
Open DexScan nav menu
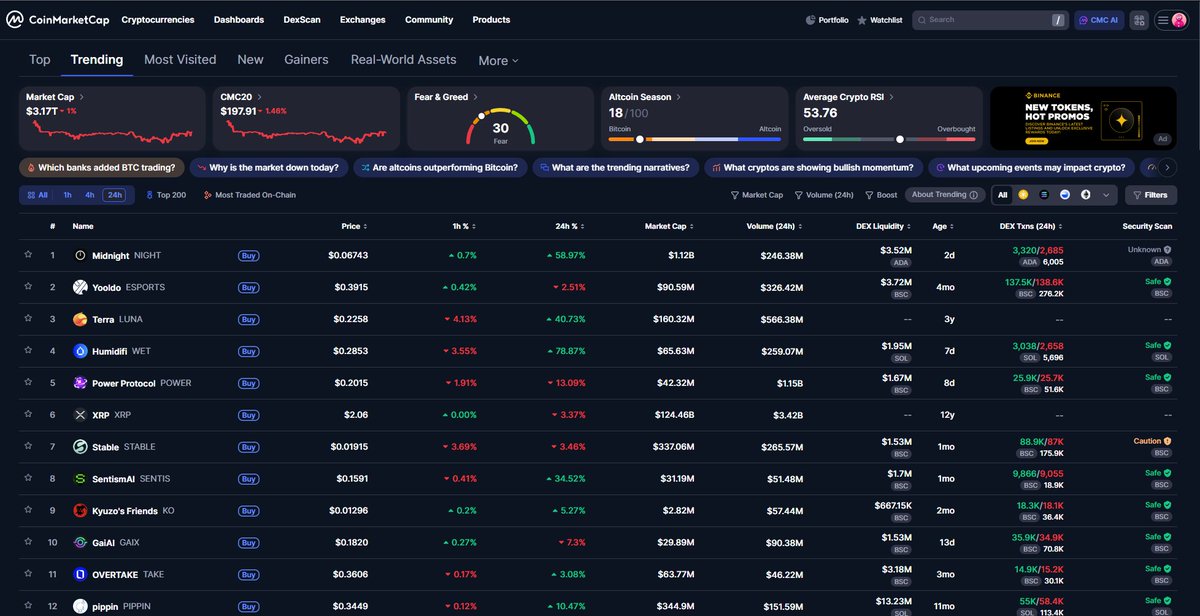click(302, 20)
